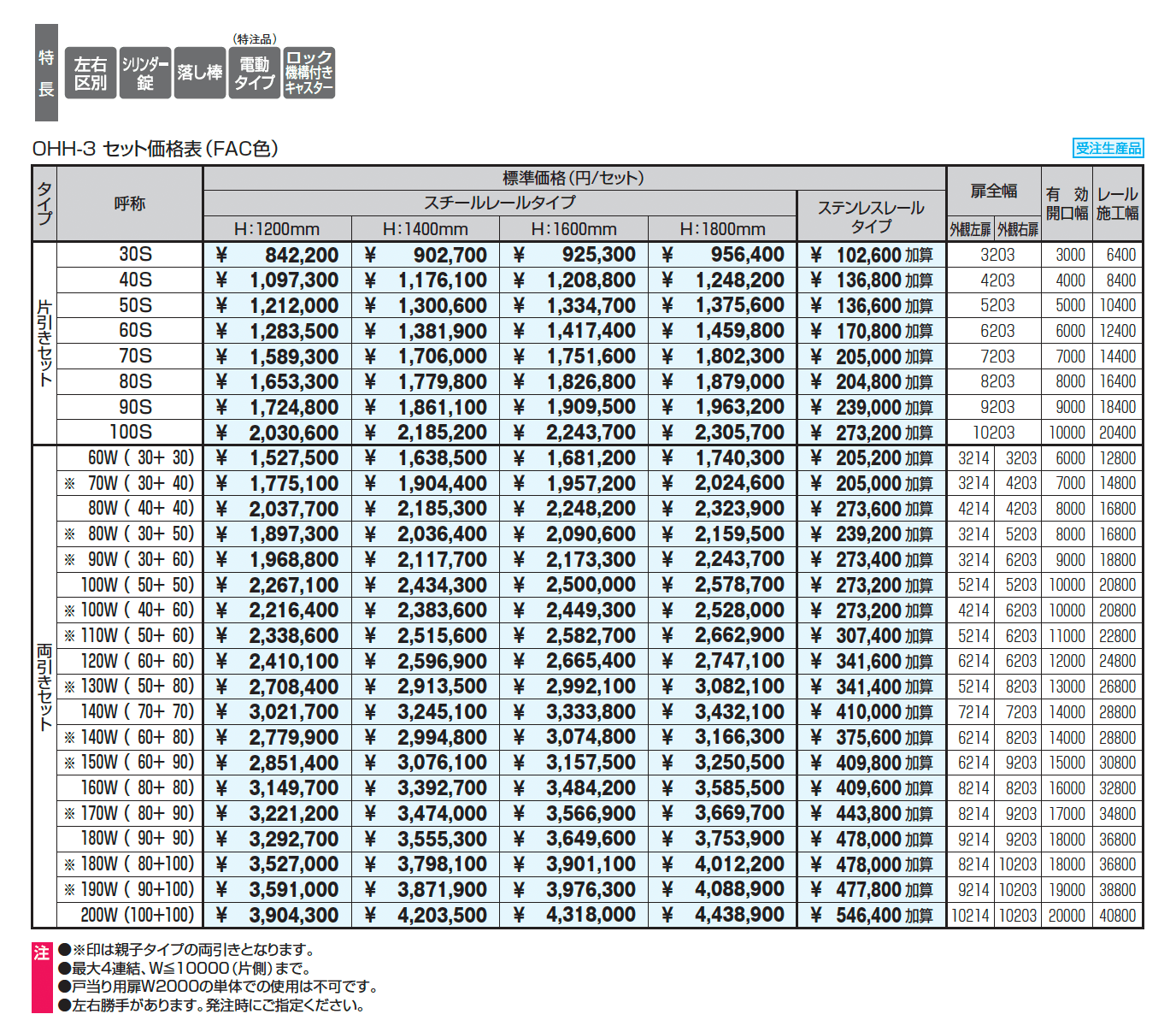The height and width of the screenshot is (1020, 1176).
Task: Select the ロック機構付きキャスター badge
Action: [309, 73]
